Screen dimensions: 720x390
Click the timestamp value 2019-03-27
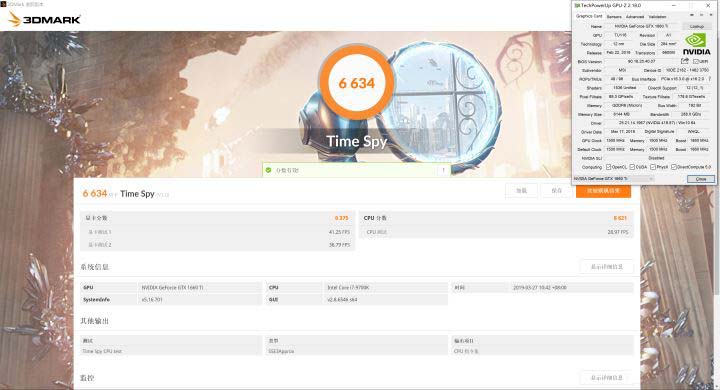[x=539, y=288]
